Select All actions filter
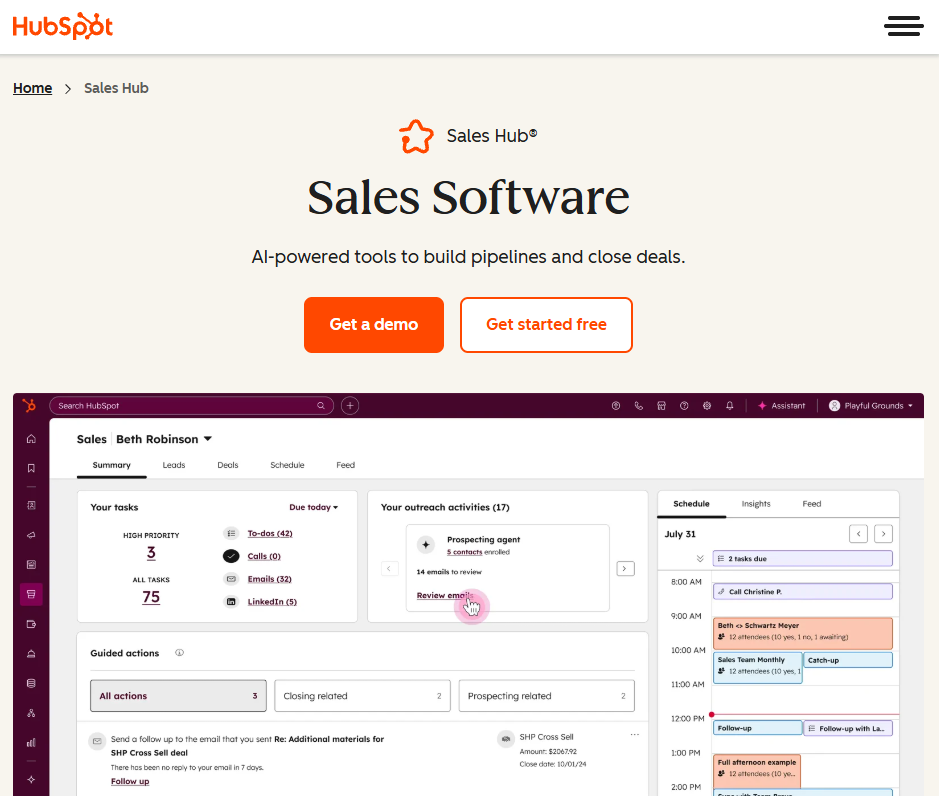Screen dimensions: 939x796 coord(178,696)
